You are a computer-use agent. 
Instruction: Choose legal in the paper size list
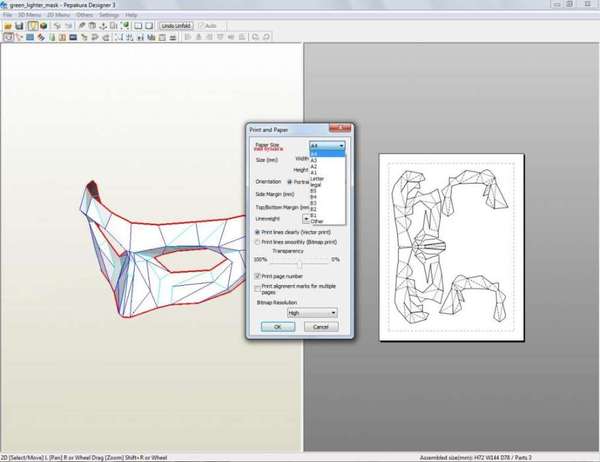tap(327, 185)
